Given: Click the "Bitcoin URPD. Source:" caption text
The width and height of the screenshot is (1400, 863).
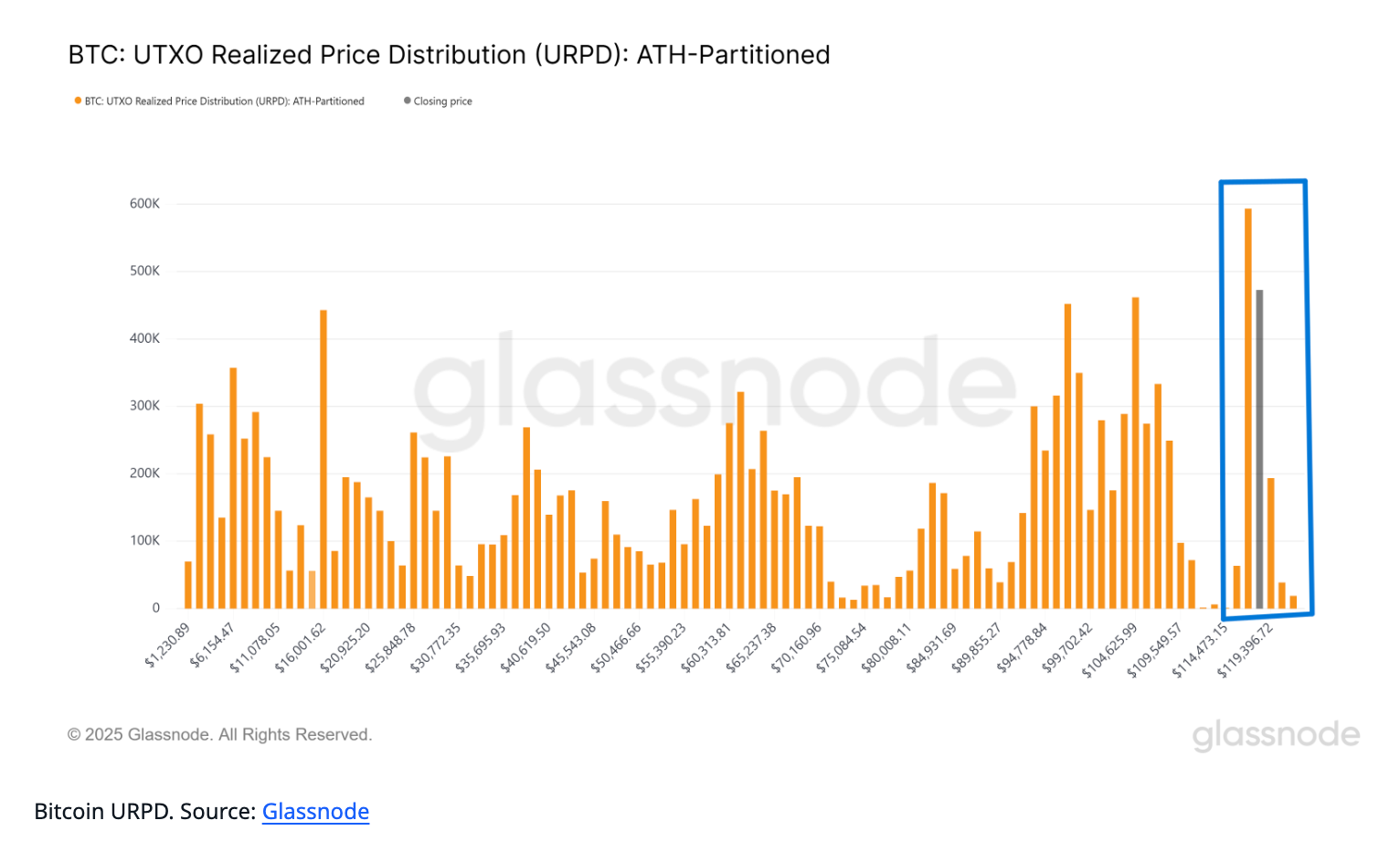Looking at the screenshot, I should [x=144, y=812].
